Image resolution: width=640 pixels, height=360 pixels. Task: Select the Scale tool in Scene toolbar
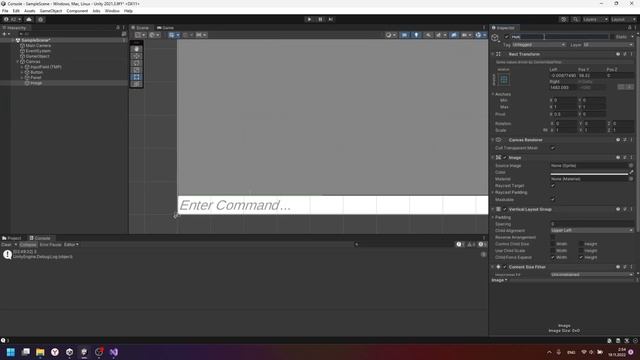(x=136, y=70)
